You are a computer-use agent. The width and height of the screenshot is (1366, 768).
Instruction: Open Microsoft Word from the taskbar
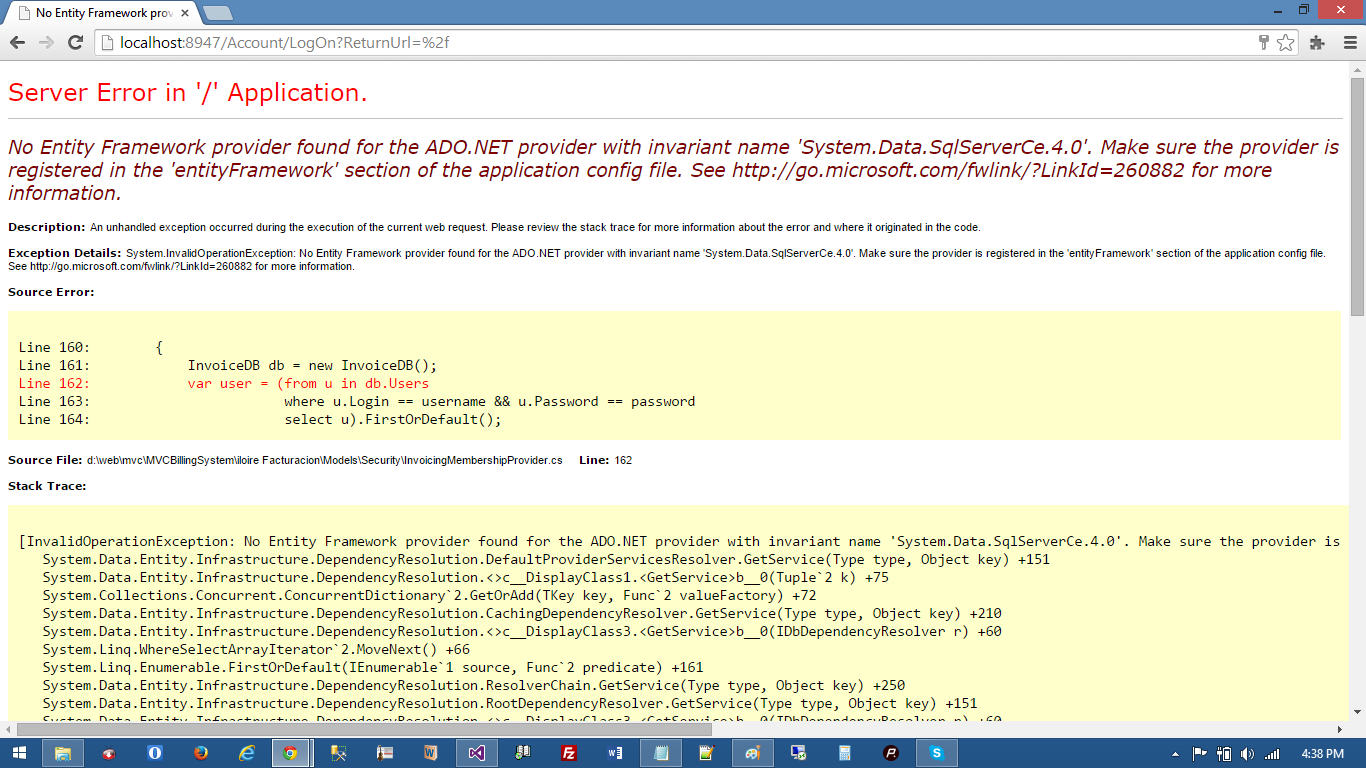[615, 753]
